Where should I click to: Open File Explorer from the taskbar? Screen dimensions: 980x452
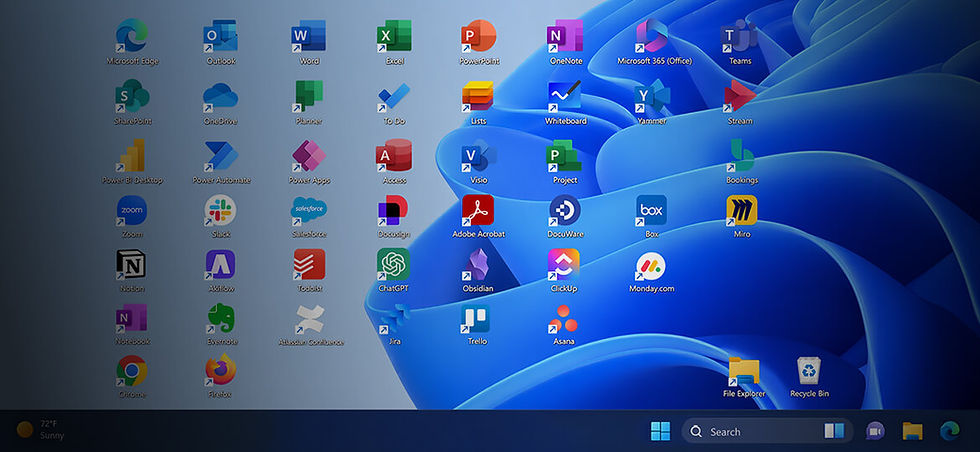click(912, 431)
